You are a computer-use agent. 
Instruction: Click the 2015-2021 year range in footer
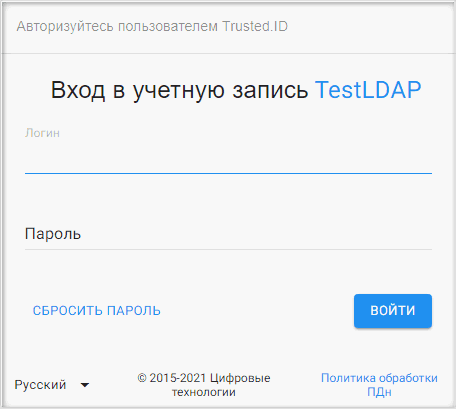click(x=178, y=378)
